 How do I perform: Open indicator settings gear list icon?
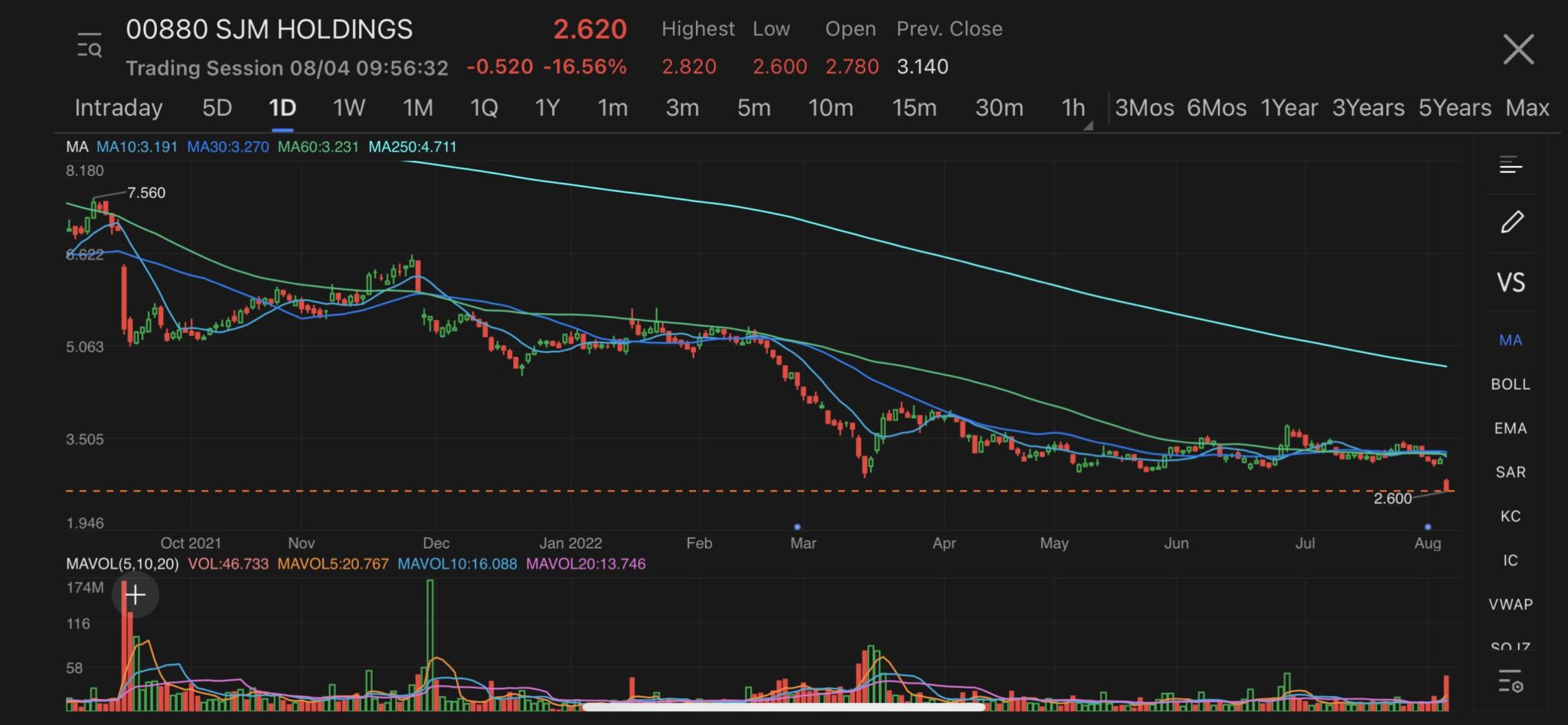(1511, 681)
